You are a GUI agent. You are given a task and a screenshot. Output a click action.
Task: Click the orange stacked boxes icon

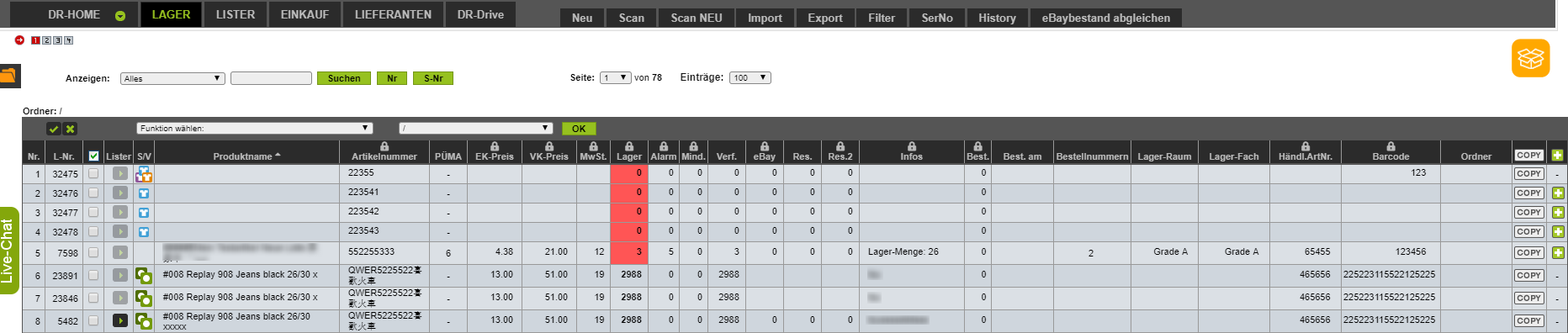[x=1530, y=58]
